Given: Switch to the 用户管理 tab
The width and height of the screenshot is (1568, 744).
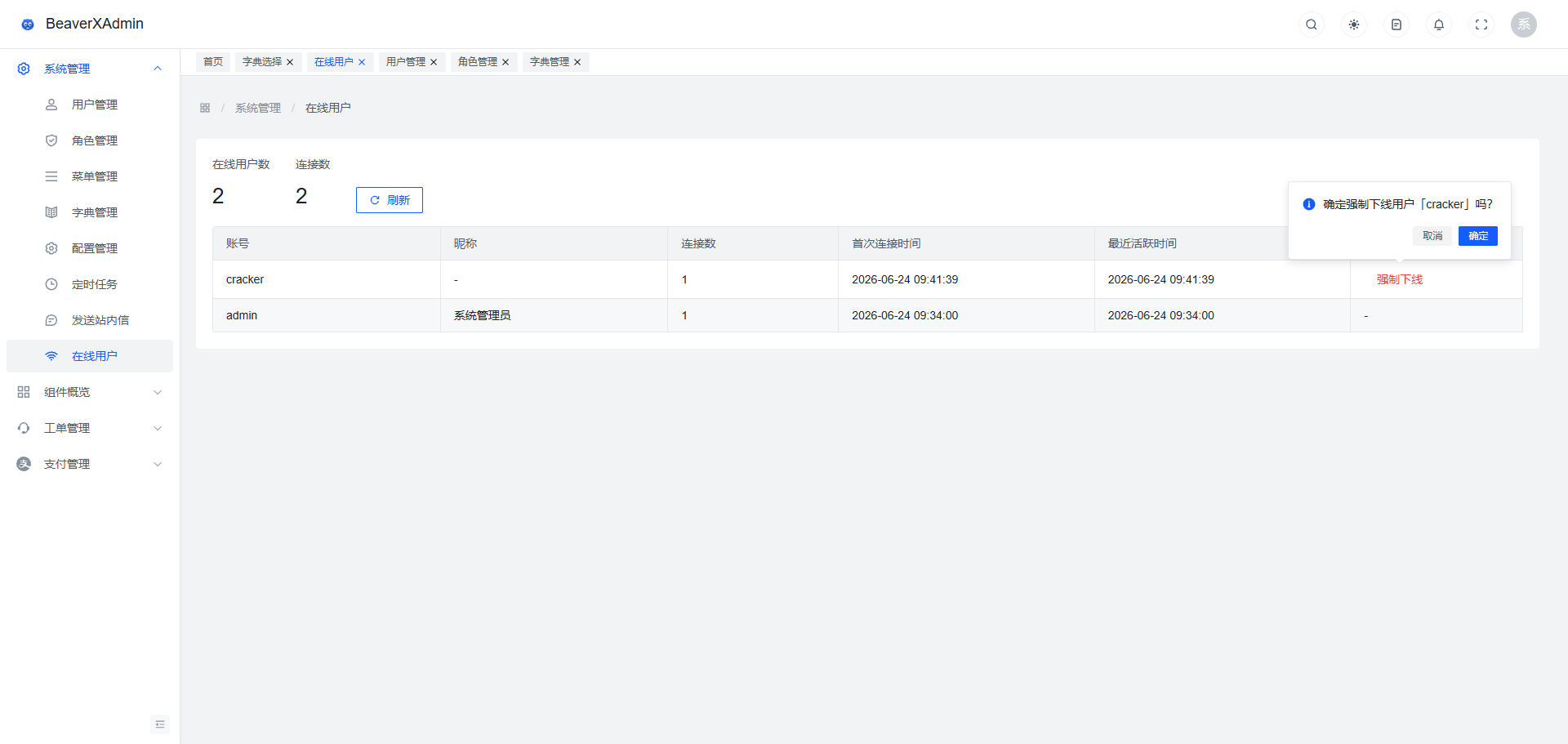Looking at the screenshot, I should (x=406, y=62).
